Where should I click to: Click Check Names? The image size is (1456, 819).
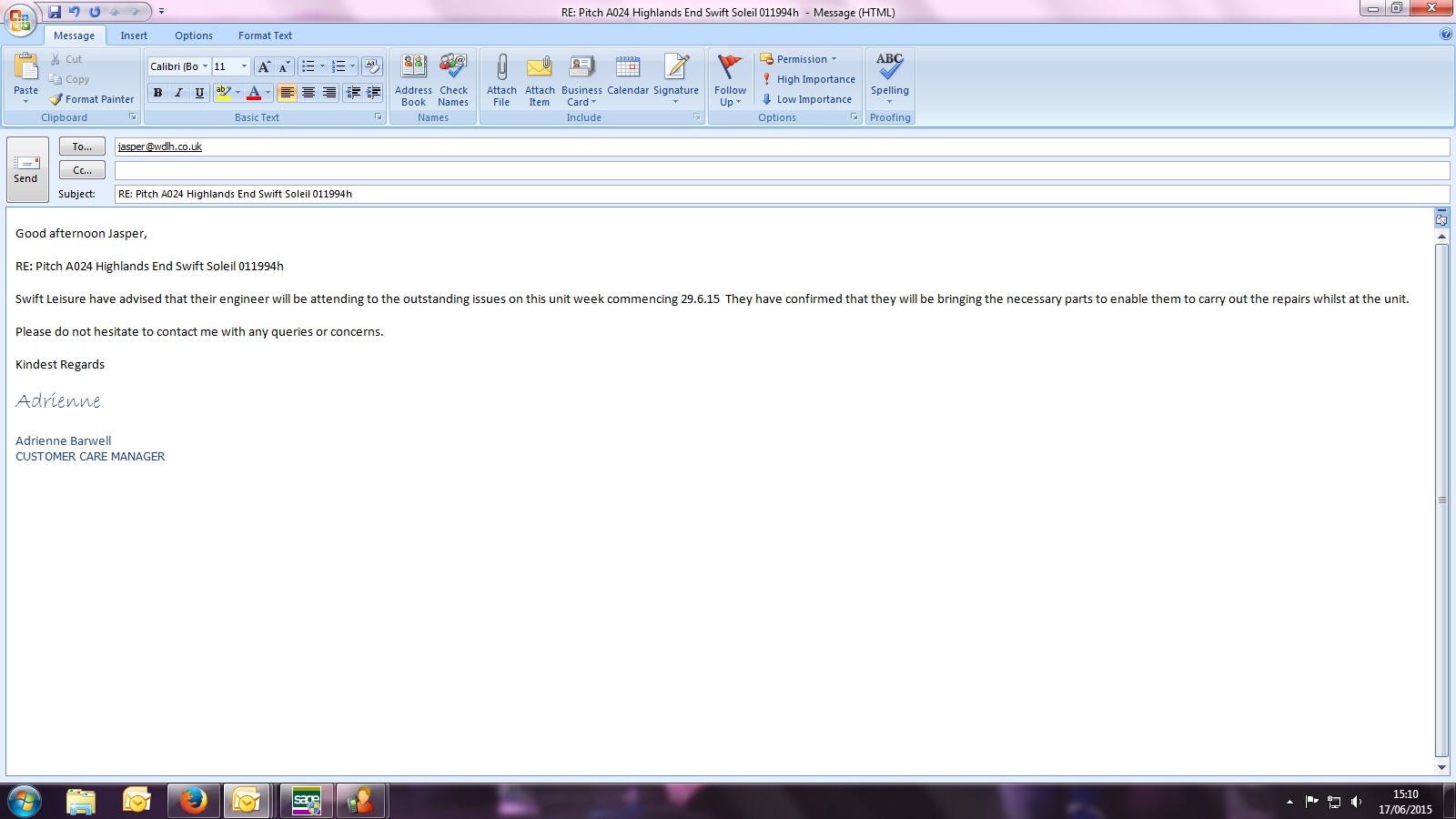click(x=453, y=80)
